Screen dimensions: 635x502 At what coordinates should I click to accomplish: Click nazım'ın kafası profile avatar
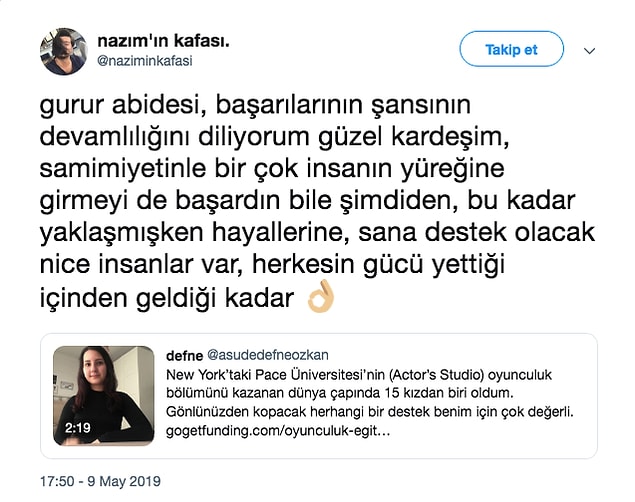(64, 51)
